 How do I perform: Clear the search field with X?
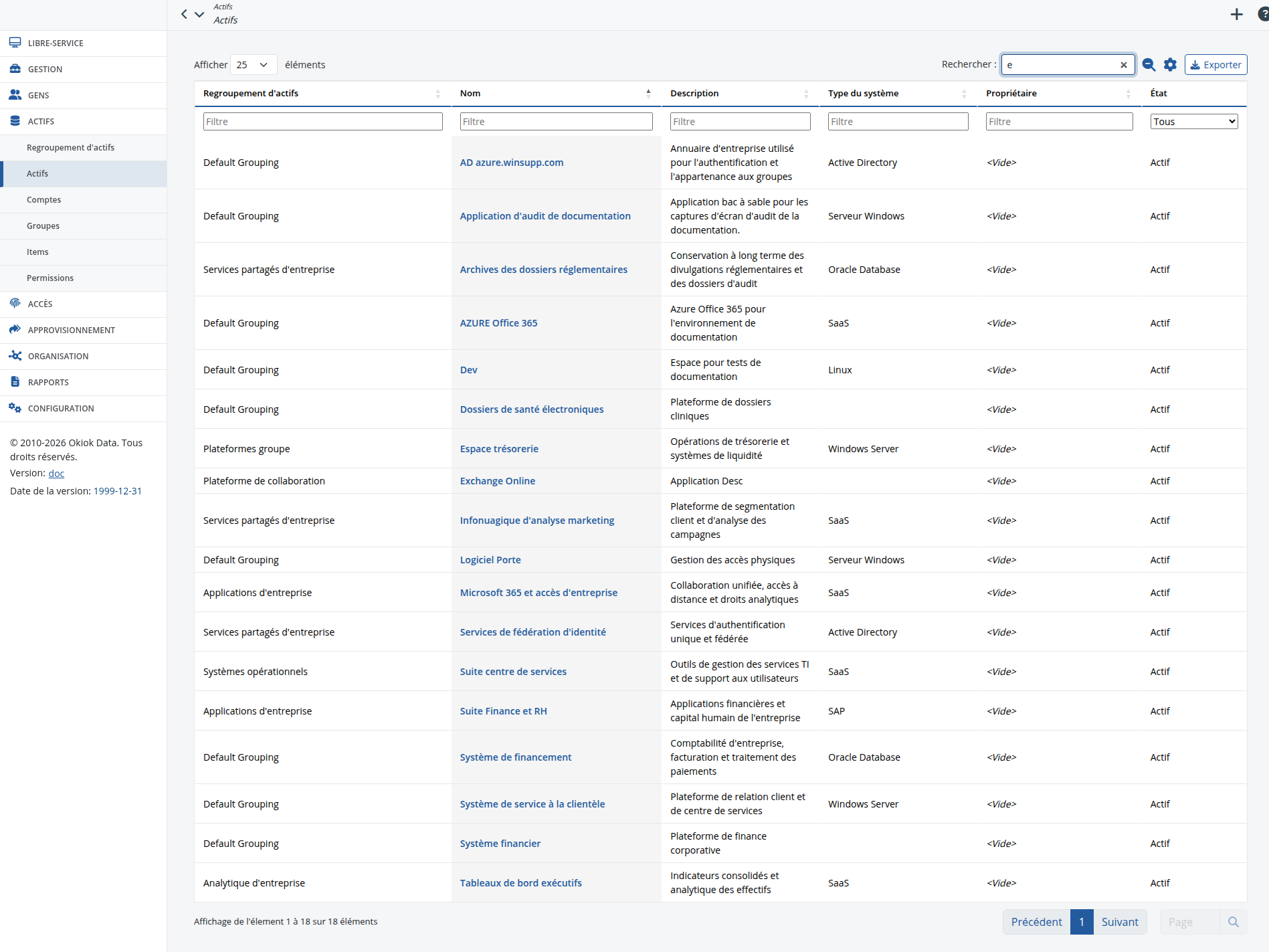click(x=1124, y=65)
